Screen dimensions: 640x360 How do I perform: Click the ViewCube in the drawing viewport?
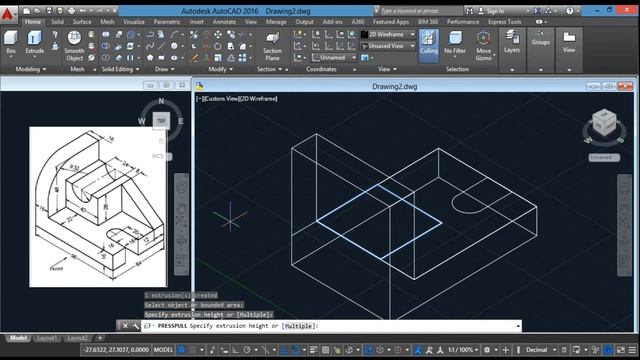[x=604, y=122]
